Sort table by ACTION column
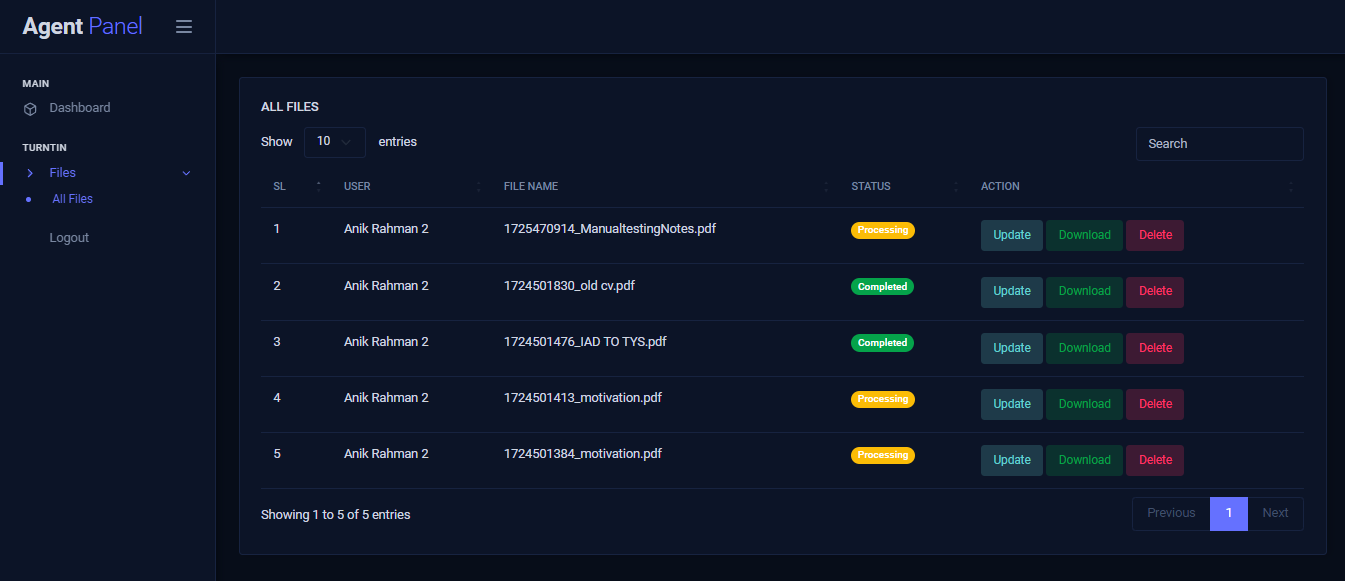 point(1136,186)
